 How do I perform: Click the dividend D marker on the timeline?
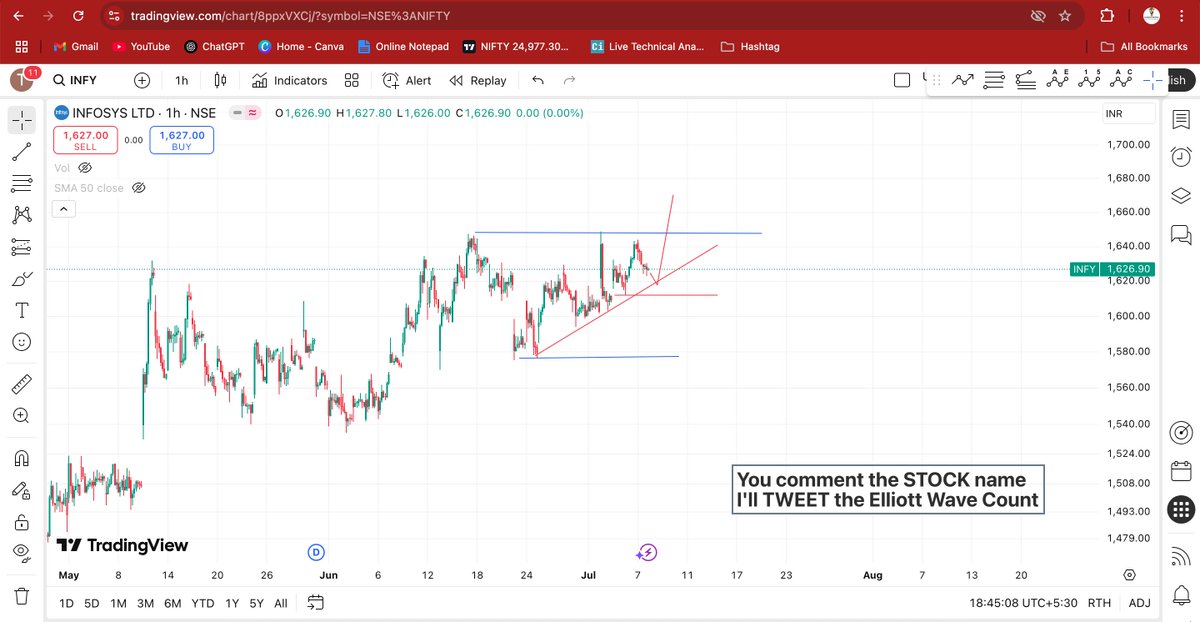[316, 552]
